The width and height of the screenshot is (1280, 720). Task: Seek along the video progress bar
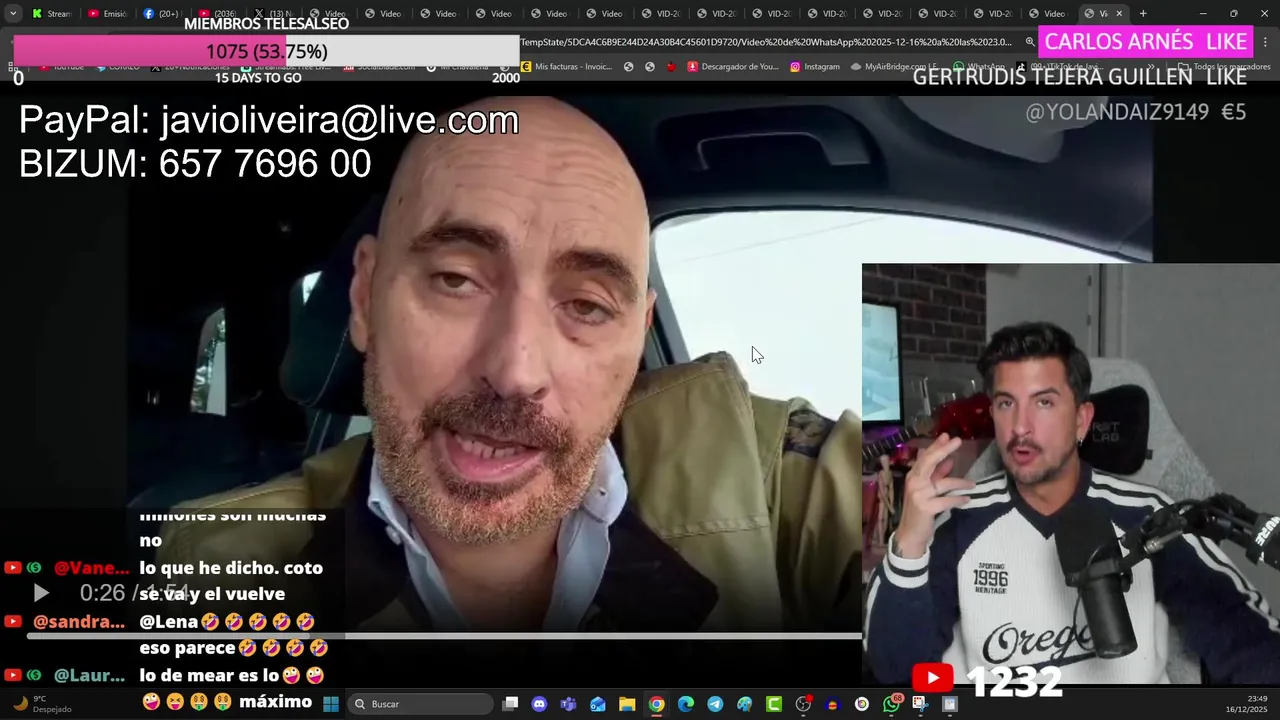point(444,635)
